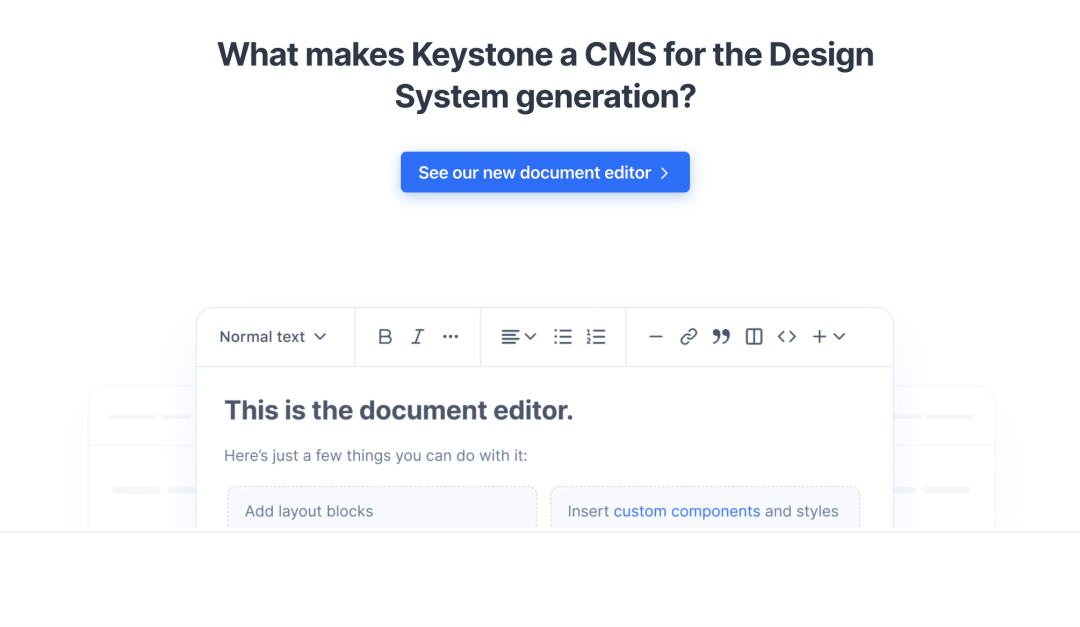Insert a code block

[787, 336]
